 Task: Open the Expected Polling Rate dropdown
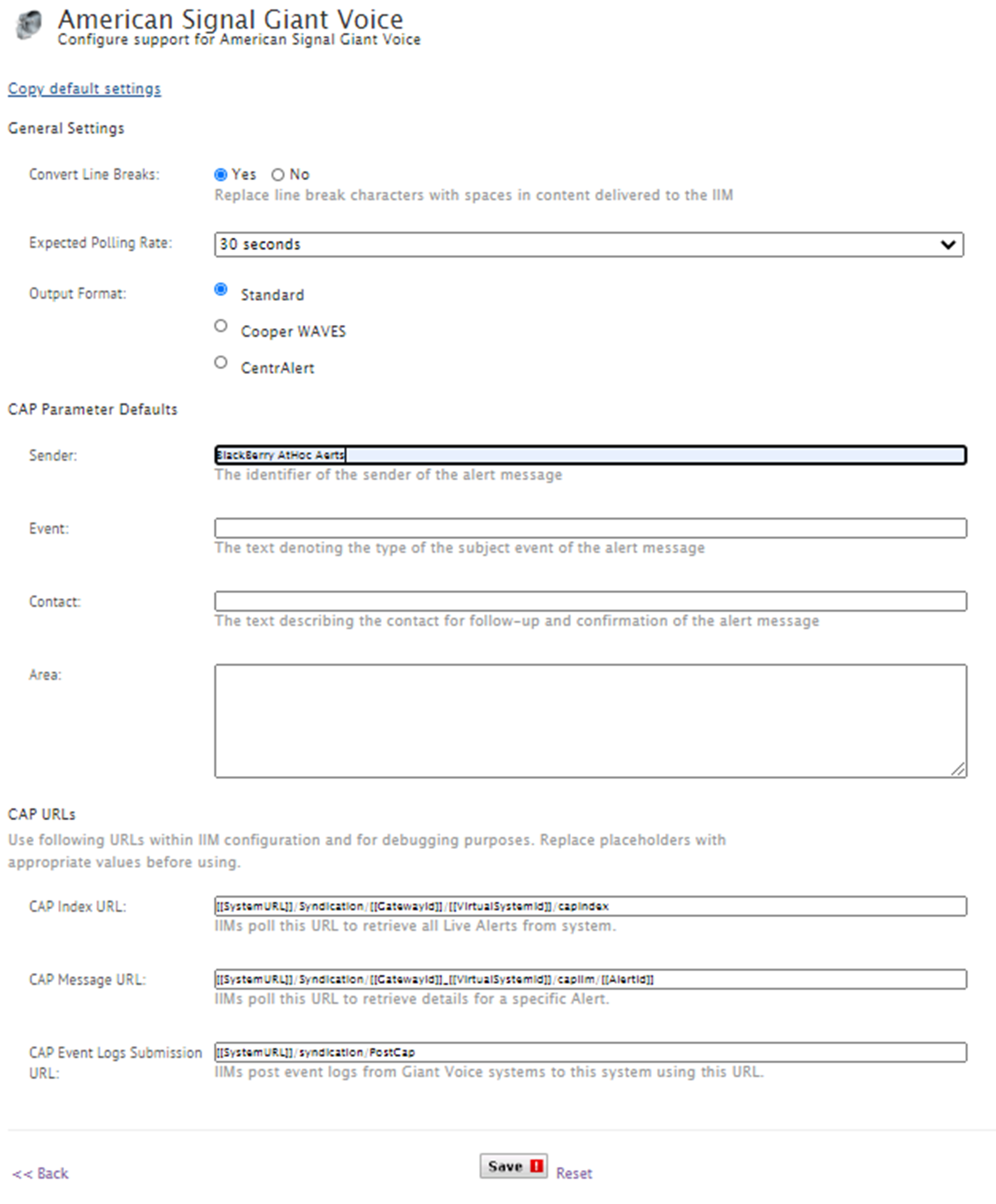click(589, 245)
